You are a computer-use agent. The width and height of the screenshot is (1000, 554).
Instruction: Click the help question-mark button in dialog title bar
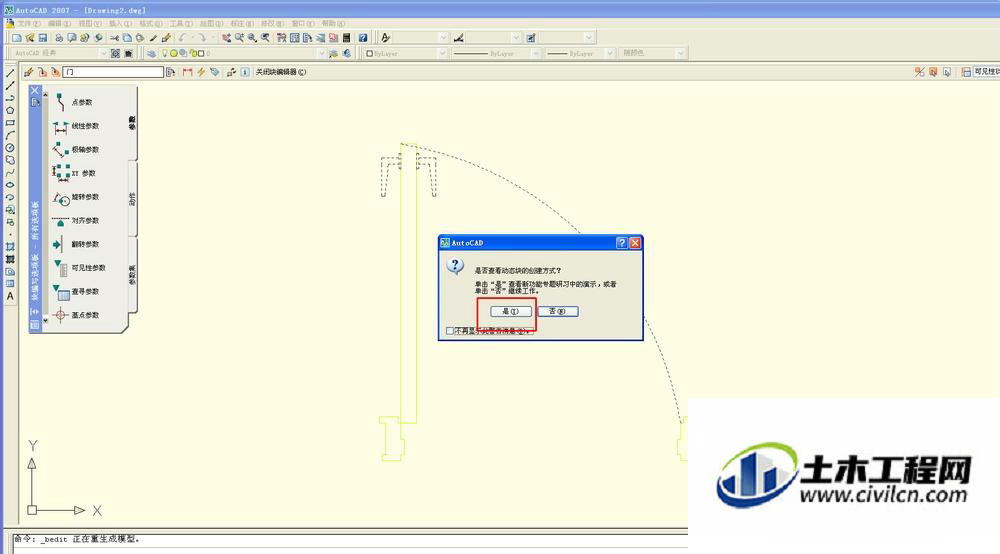(x=622, y=243)
